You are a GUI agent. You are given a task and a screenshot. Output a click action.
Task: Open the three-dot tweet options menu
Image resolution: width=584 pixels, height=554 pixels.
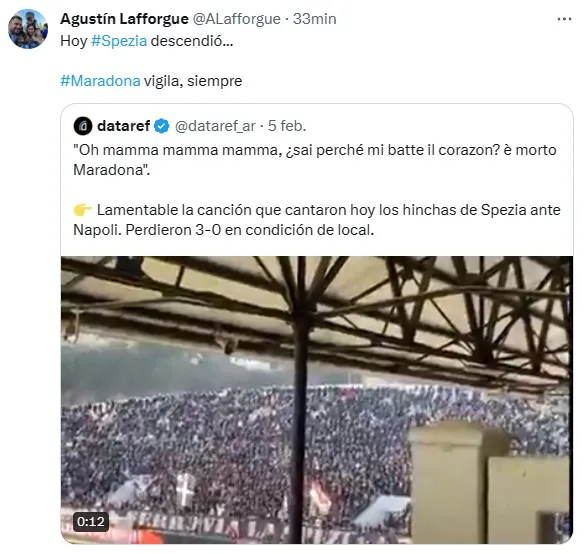(564, 19)
